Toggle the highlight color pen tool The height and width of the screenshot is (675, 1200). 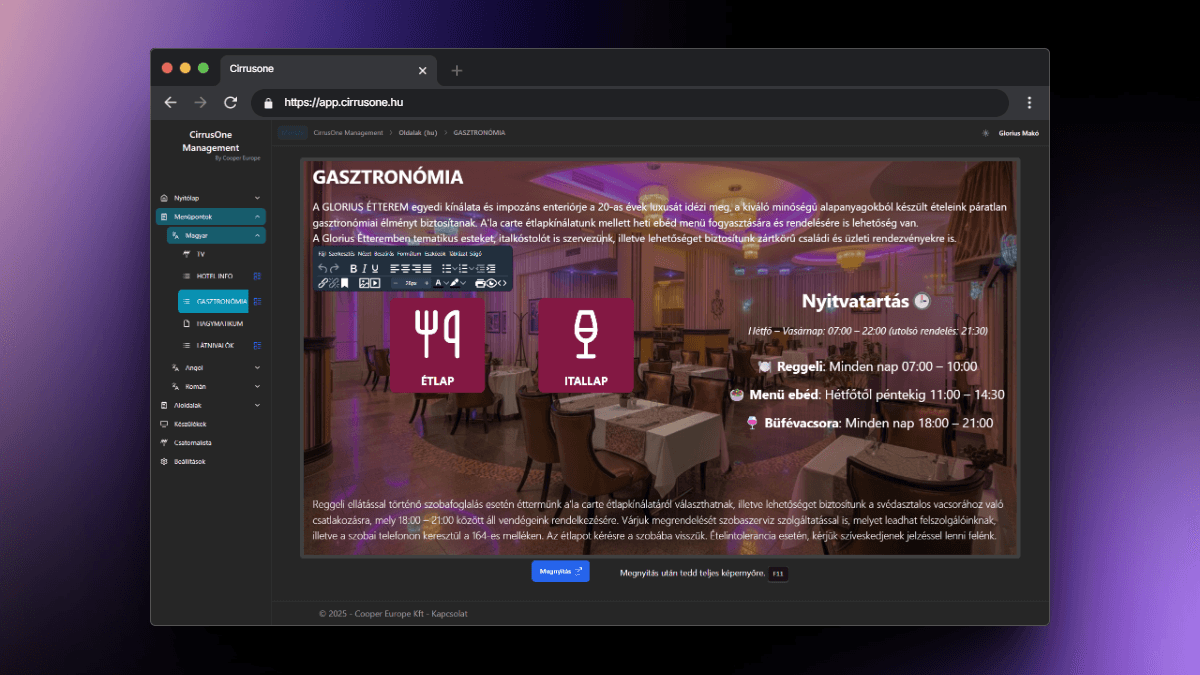click(x=454, y=283)
